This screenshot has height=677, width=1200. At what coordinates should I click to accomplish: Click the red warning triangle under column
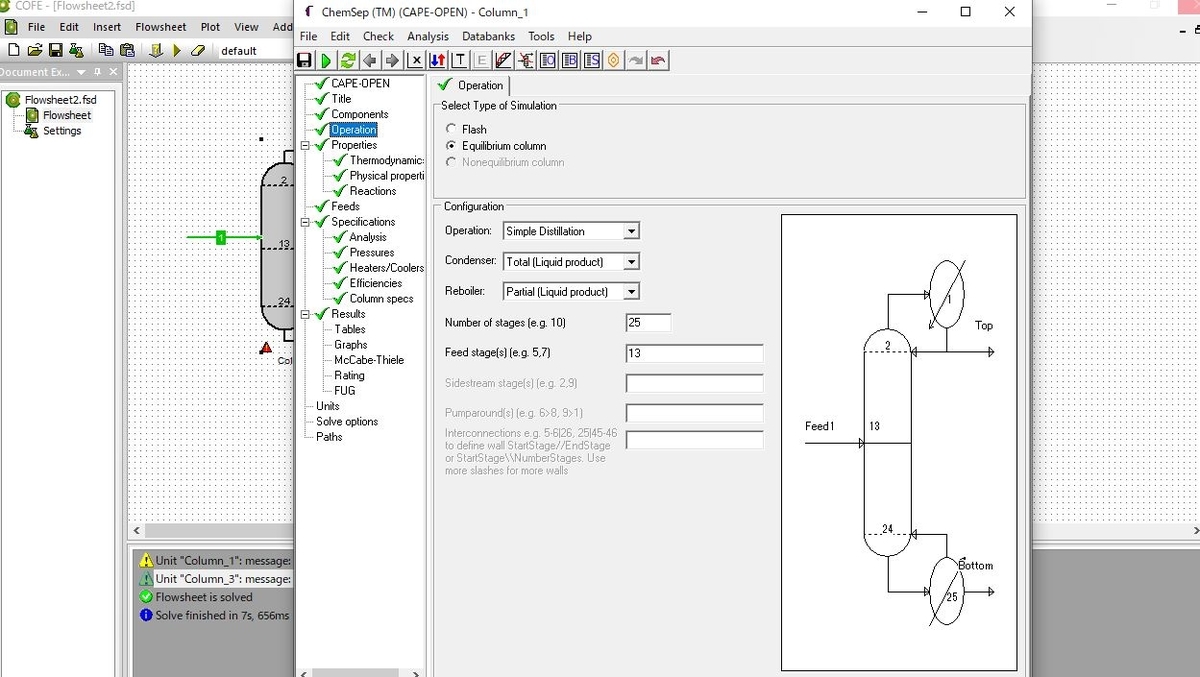point(265,348)
